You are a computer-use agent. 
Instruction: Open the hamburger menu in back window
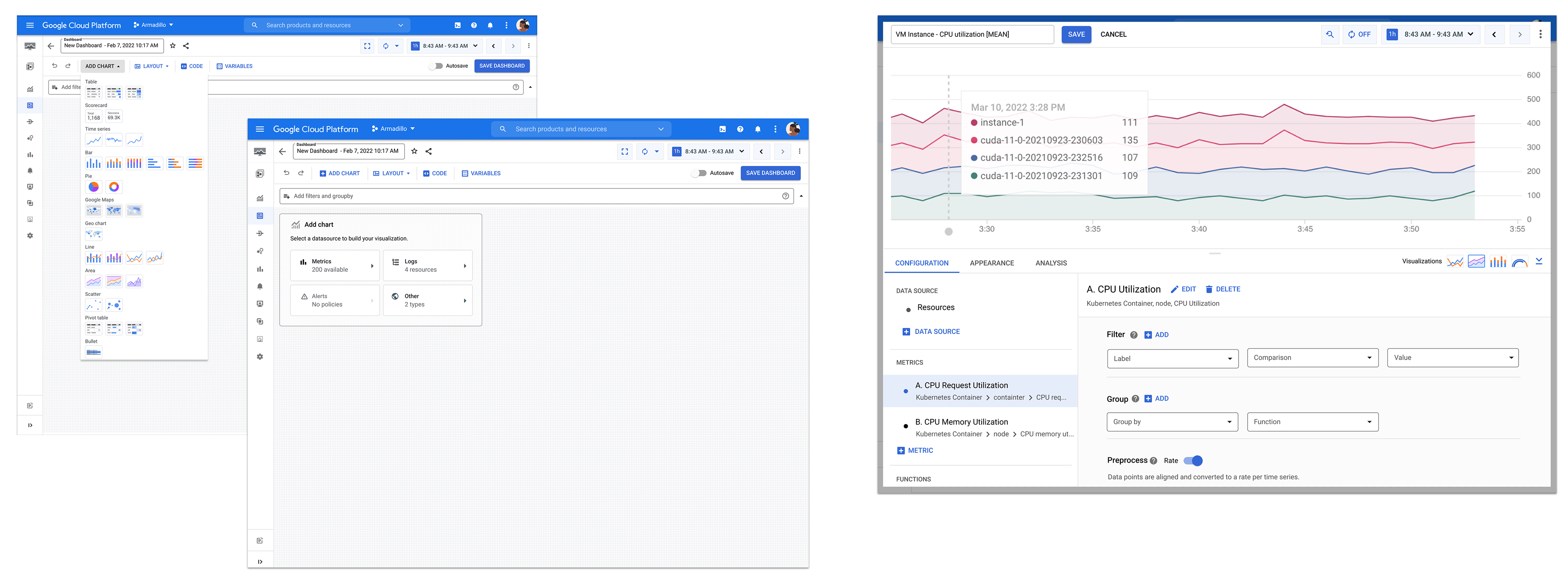coord(30,25)
